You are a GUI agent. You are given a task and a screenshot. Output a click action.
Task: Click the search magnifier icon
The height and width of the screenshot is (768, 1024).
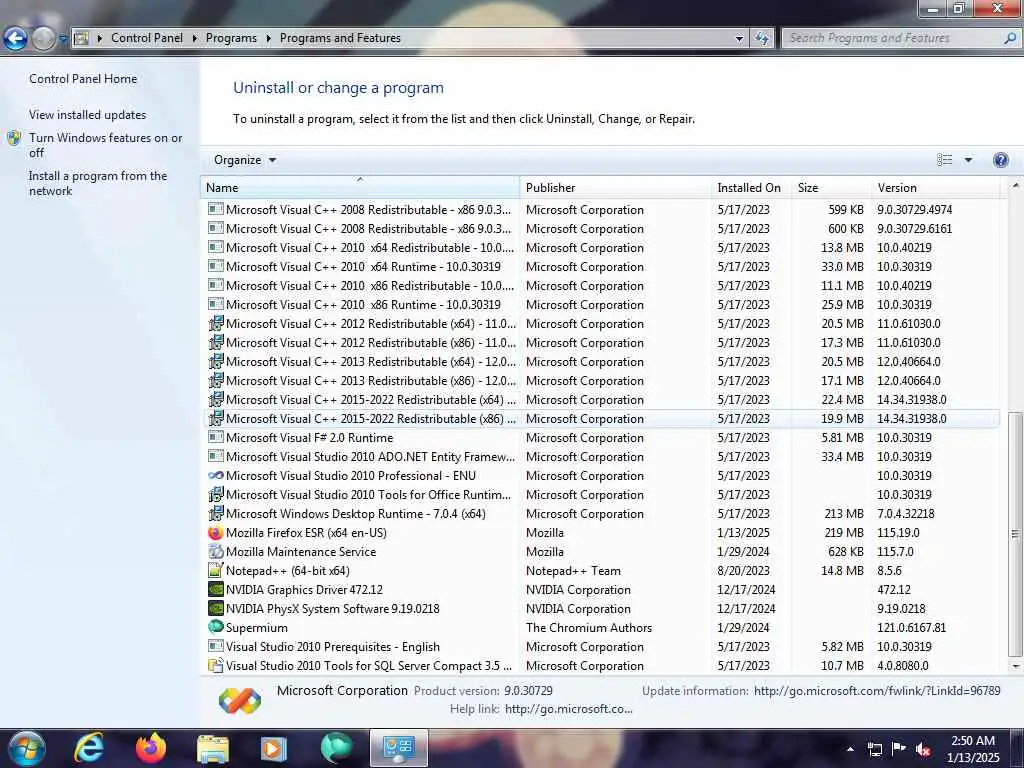(x=1009, y=38)
